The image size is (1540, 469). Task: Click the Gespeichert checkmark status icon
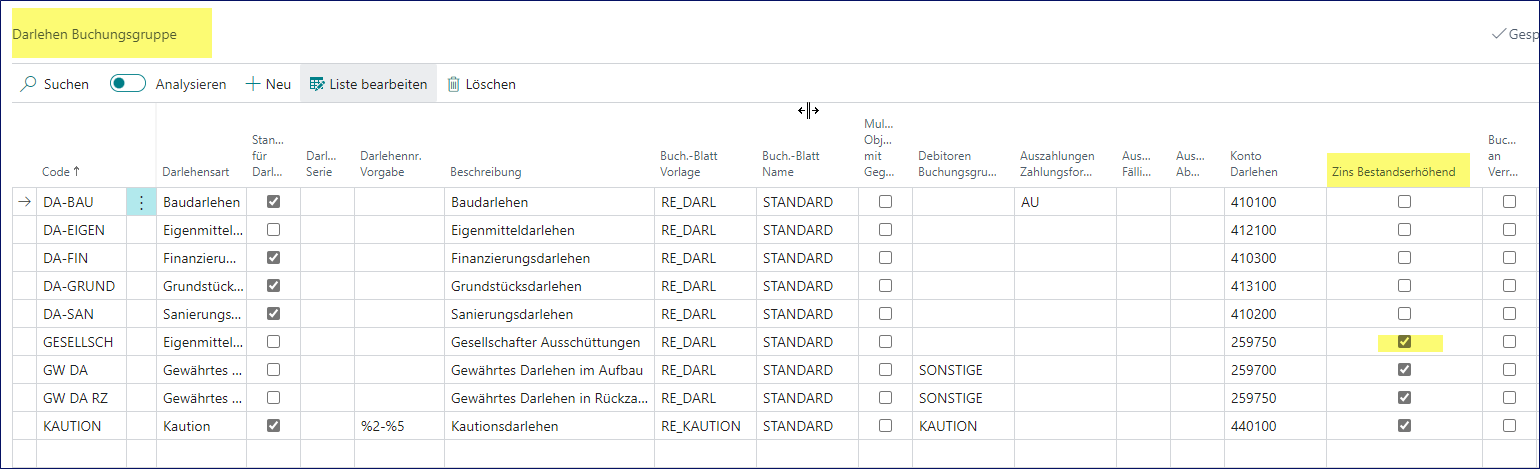[x=1498, y=34]
